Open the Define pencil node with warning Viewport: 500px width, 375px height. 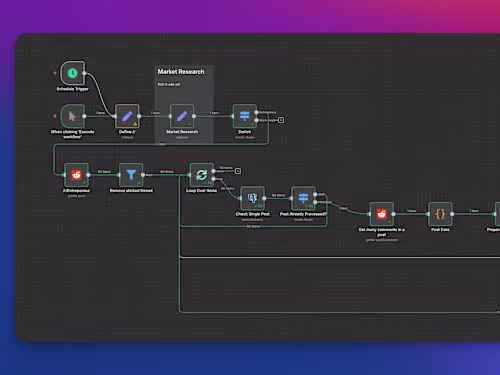pyautogui.click(x=127, y=116)
